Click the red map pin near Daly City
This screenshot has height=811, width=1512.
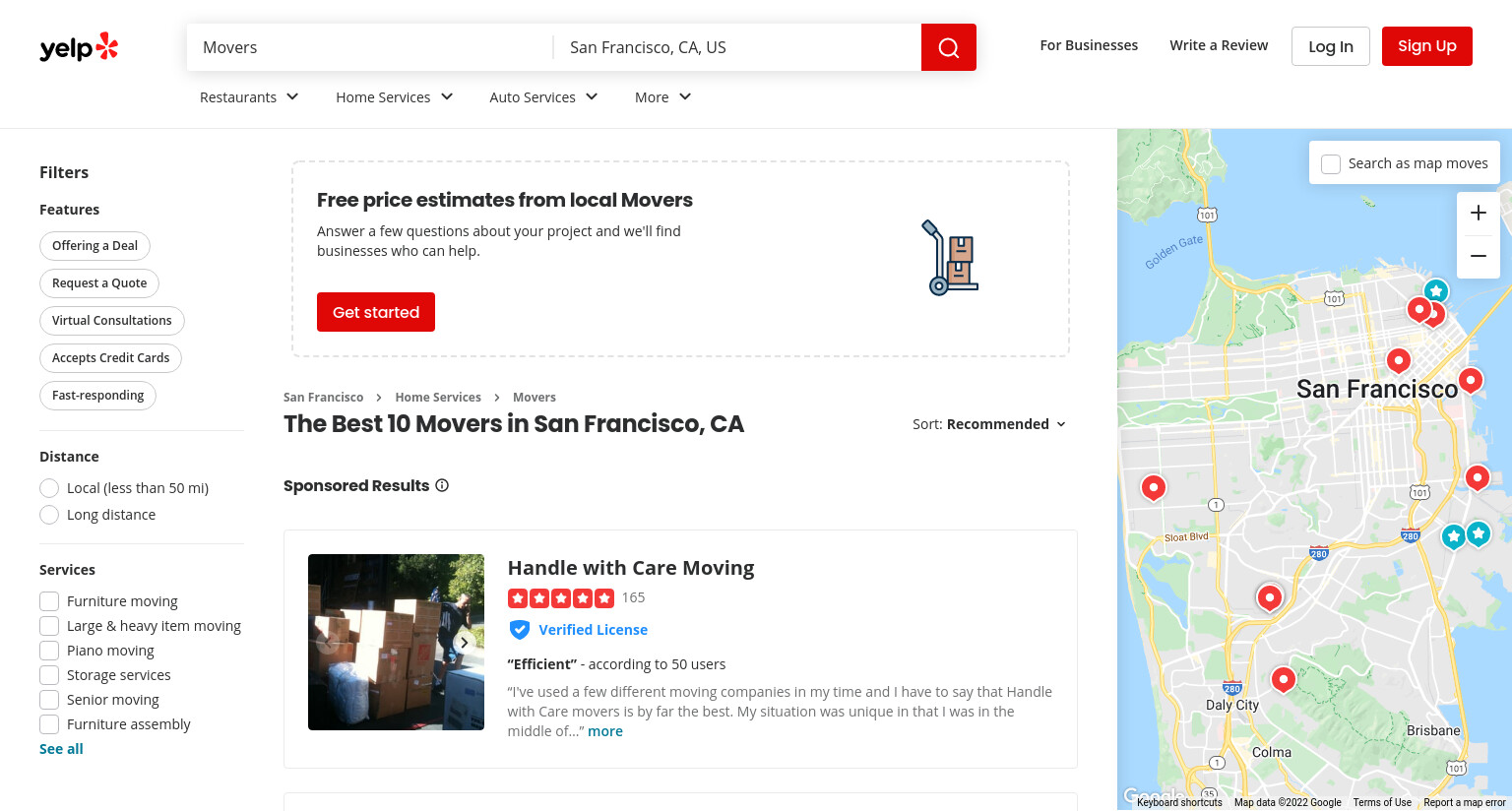tap(1283, 680)
